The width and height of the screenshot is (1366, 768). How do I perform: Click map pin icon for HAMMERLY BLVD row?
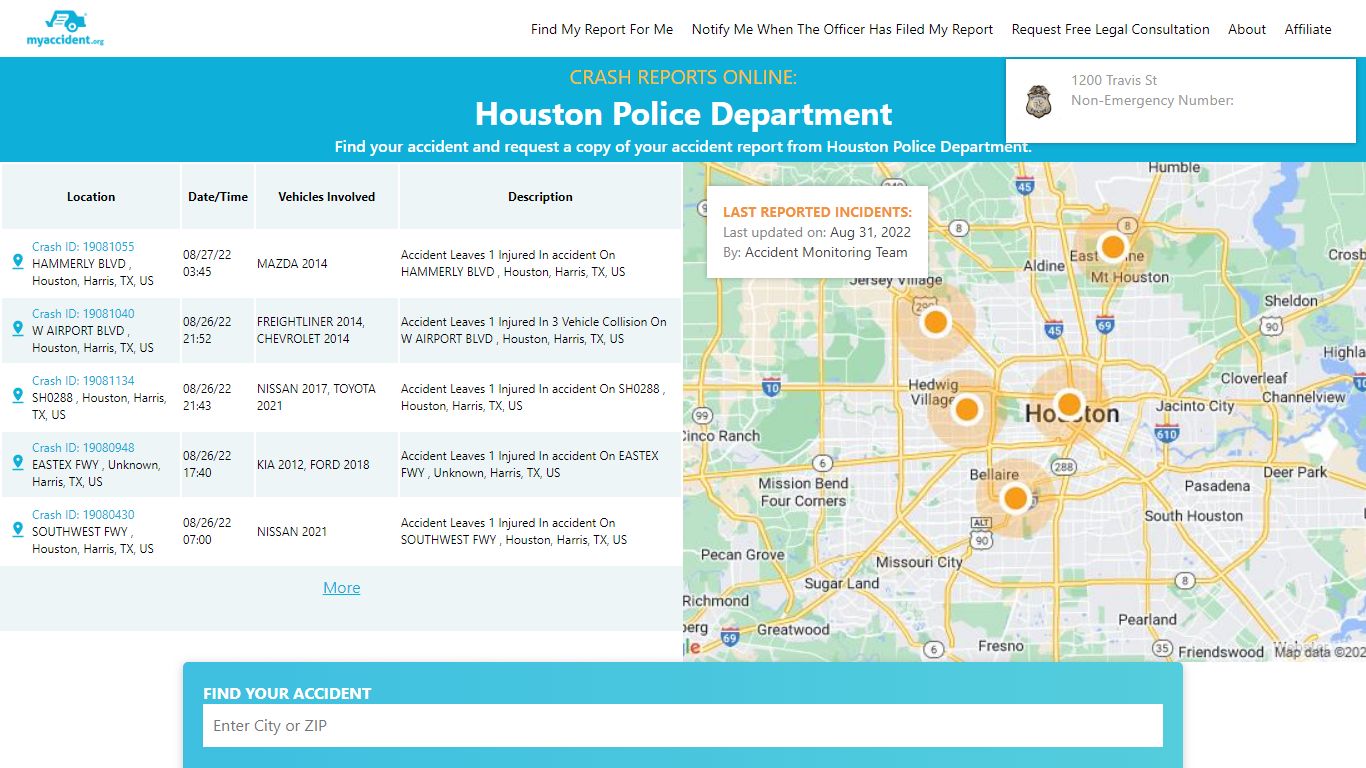tap(17, 262)
